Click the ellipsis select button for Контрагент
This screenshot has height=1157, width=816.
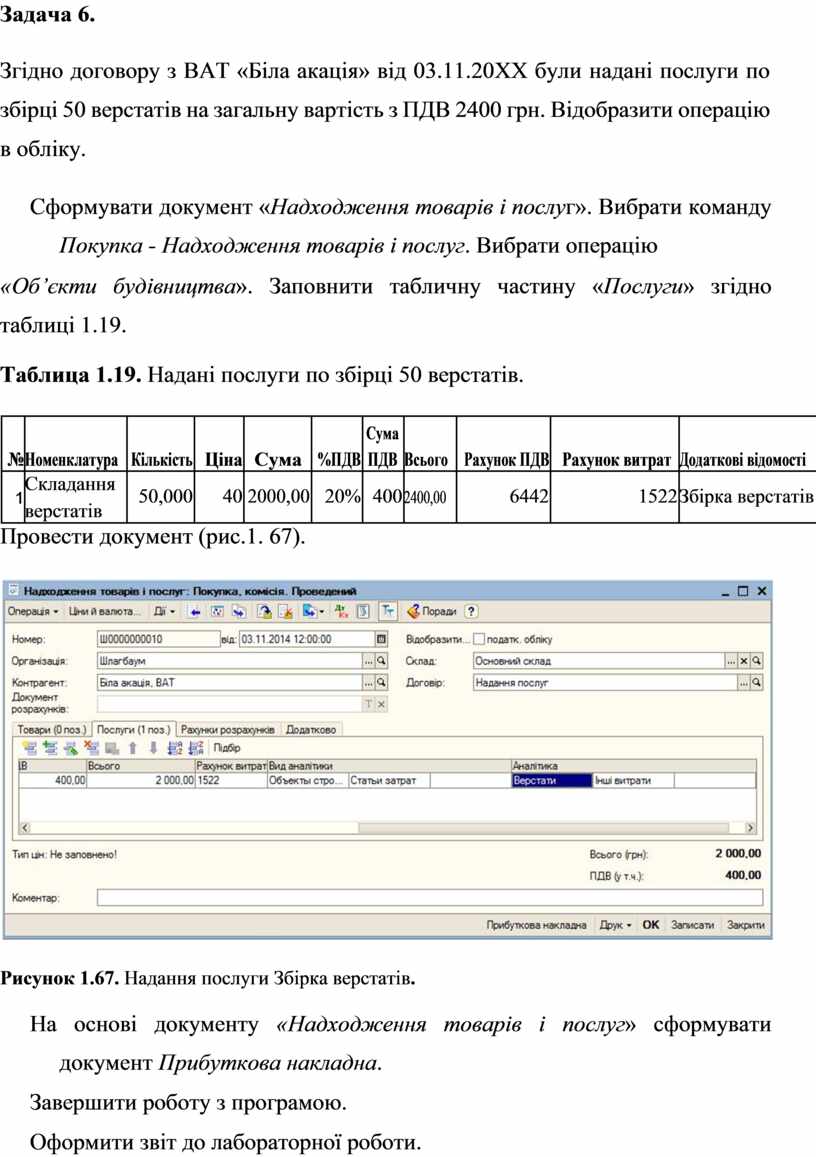pyautogui.click(x=369, y=683)
